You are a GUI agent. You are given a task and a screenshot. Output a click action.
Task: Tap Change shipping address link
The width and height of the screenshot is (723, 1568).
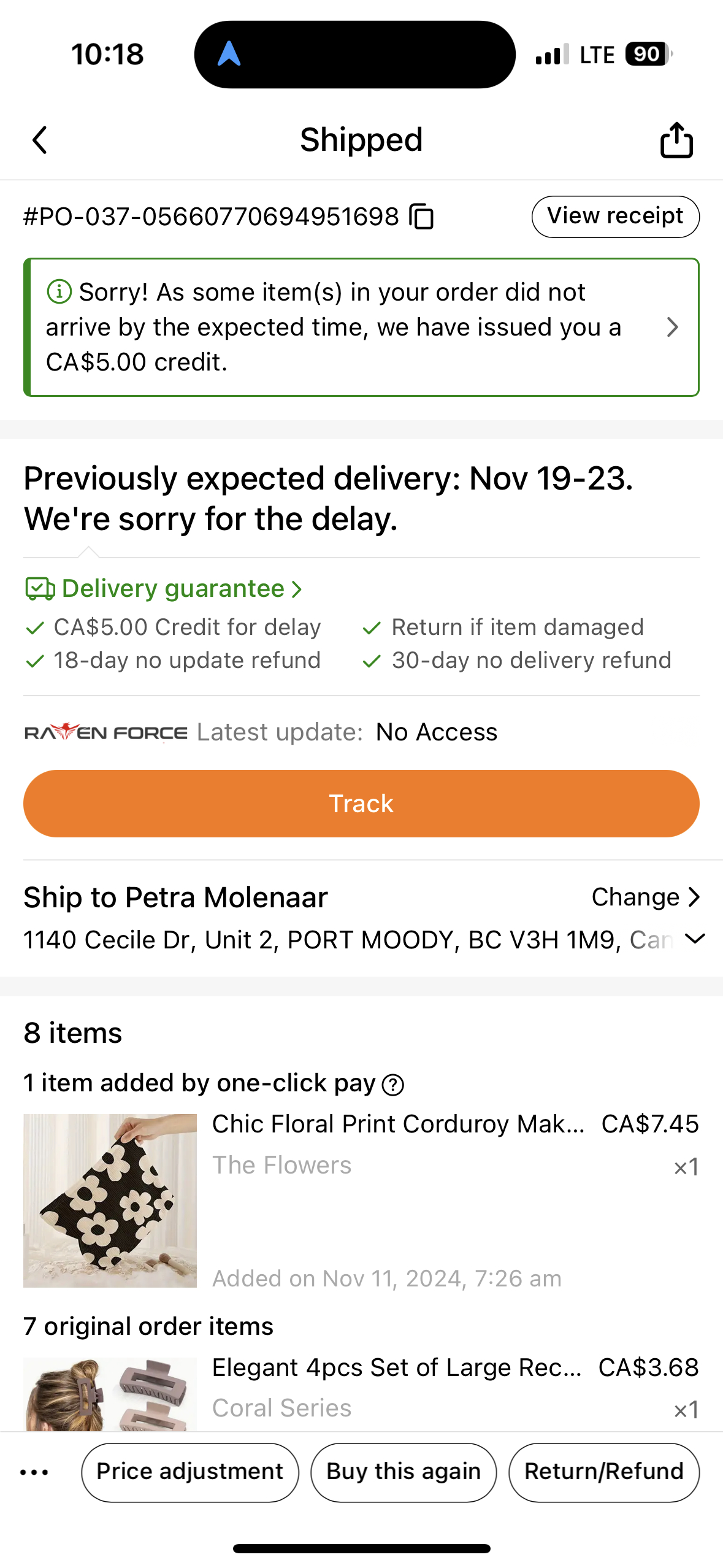pos(645,897)
